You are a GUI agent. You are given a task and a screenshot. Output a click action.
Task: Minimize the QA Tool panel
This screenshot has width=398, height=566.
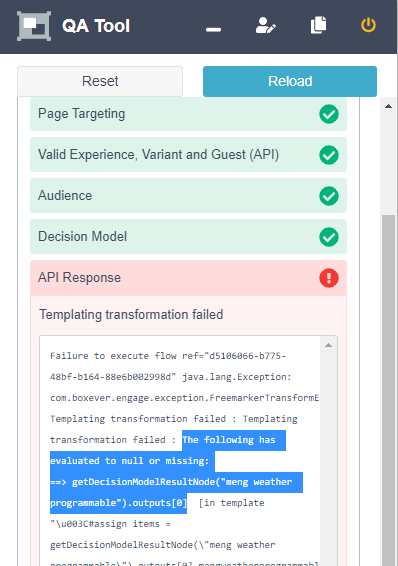(213, 30)
